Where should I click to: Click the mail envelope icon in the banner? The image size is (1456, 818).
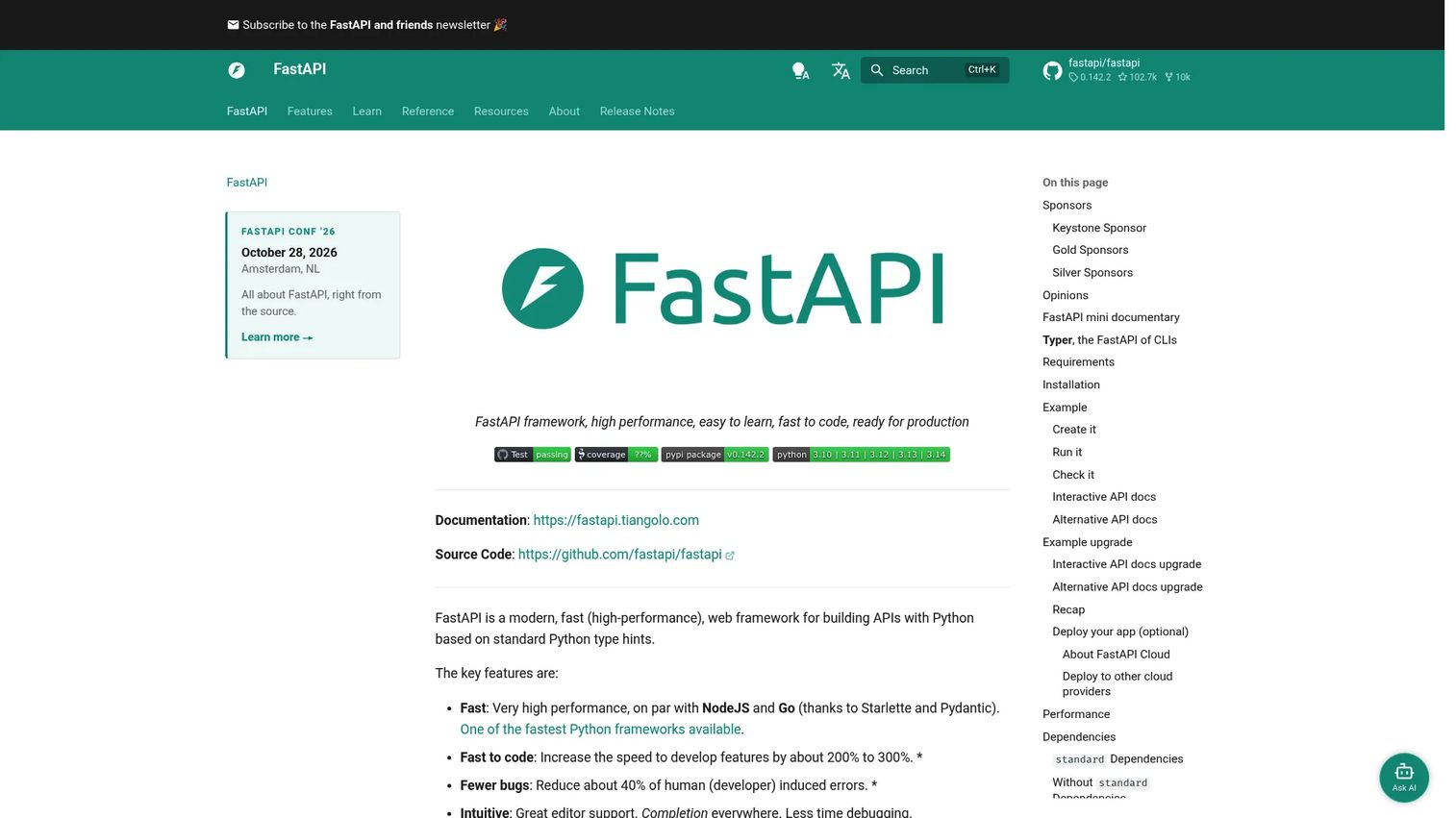pos(233,25)
